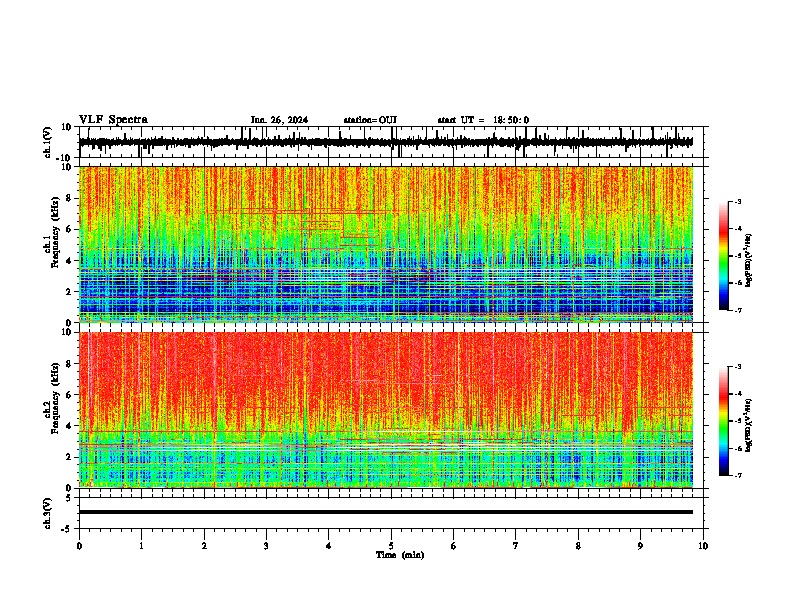
Task: Click the ch.2 spectrogram plot area
Action: [x=386, y=410]
